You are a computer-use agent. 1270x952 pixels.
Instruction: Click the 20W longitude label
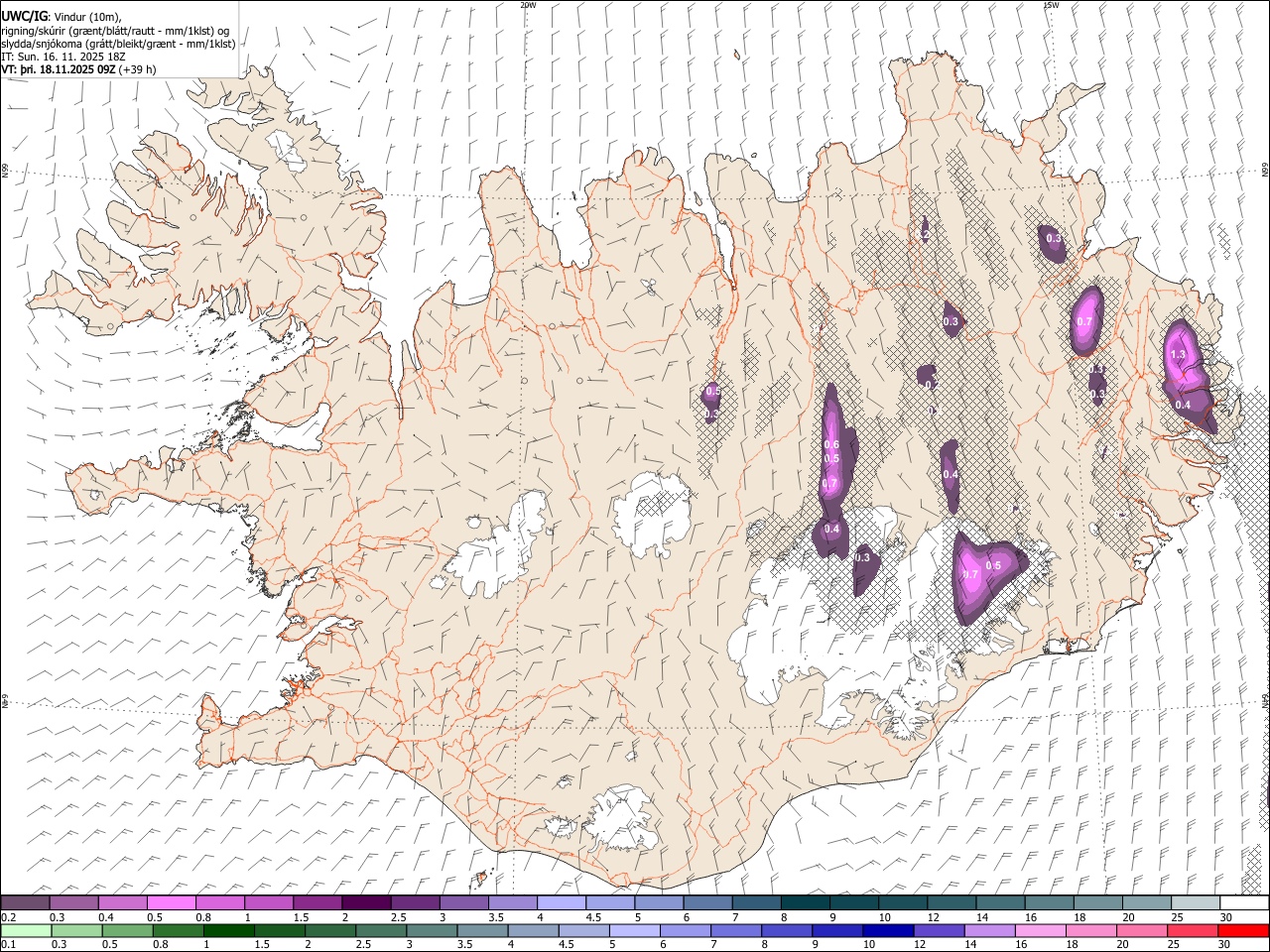tap(528, 5)
